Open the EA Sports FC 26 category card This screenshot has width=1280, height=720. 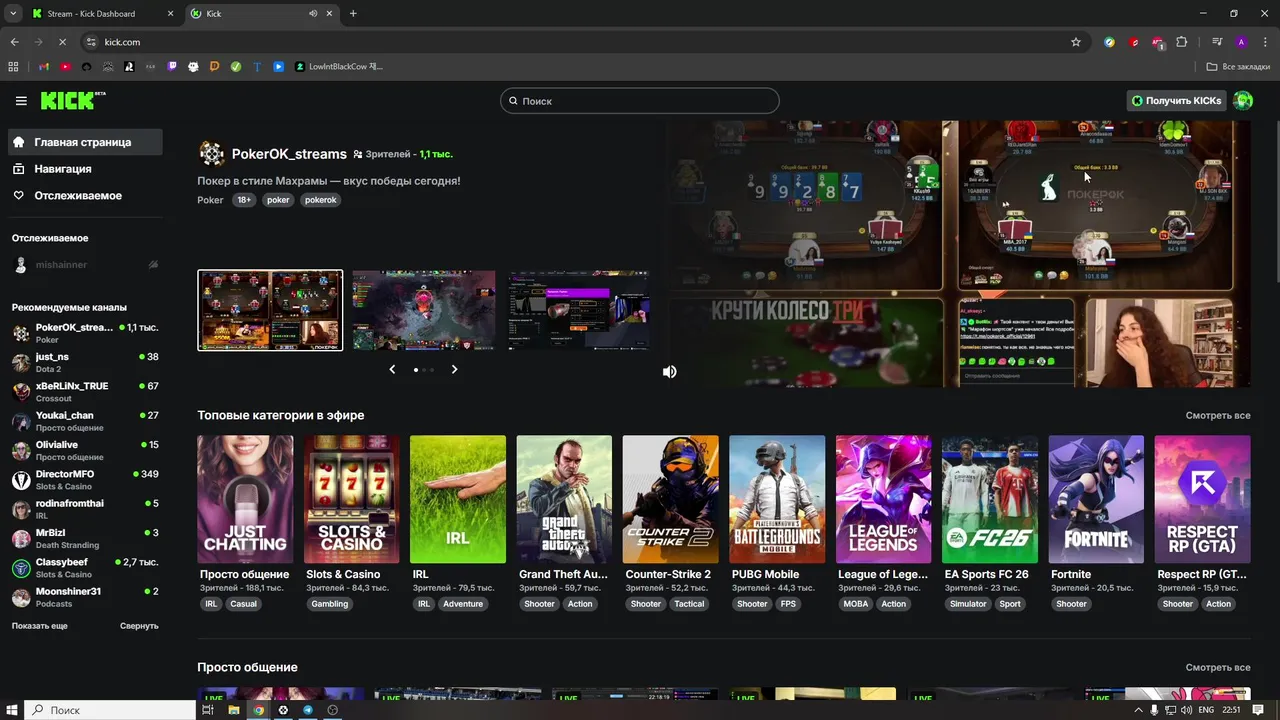pyautogui.click(x=990, y=499)
